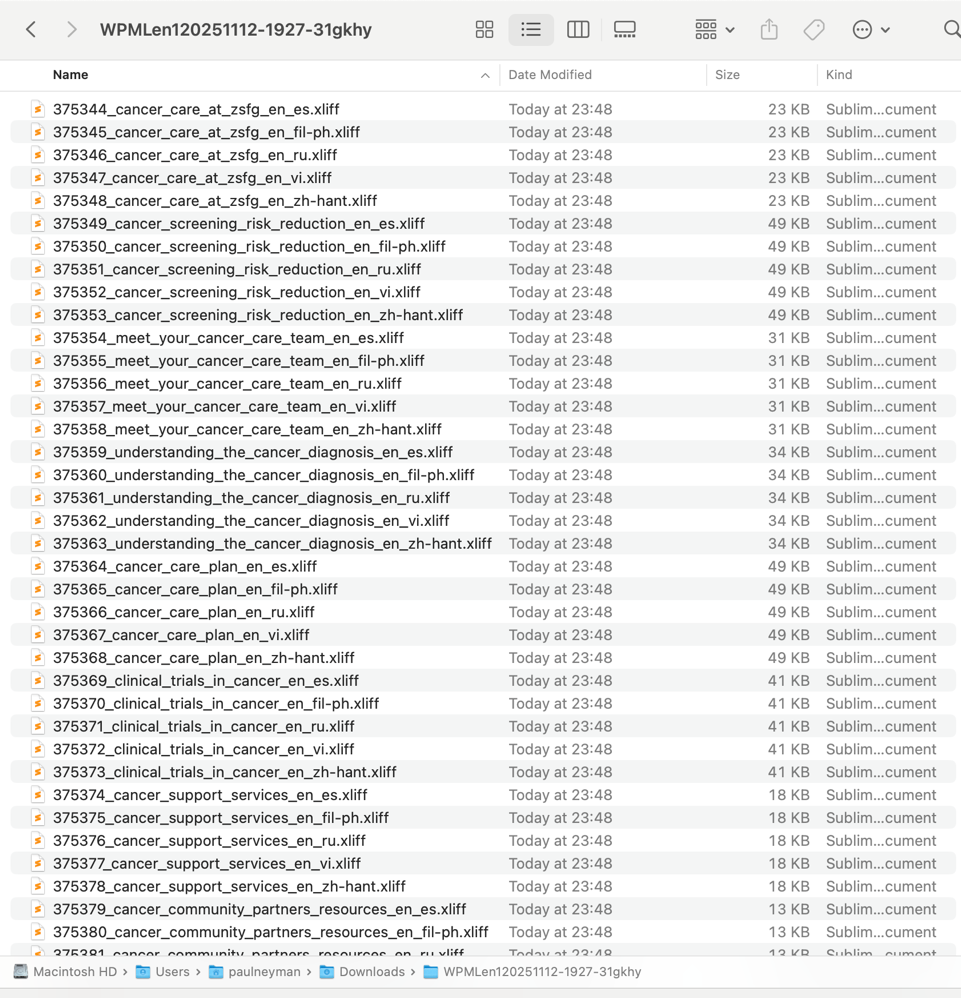Open search in Finder window
The height and width of the screenshot is (998, 961).
pos(951,29)
